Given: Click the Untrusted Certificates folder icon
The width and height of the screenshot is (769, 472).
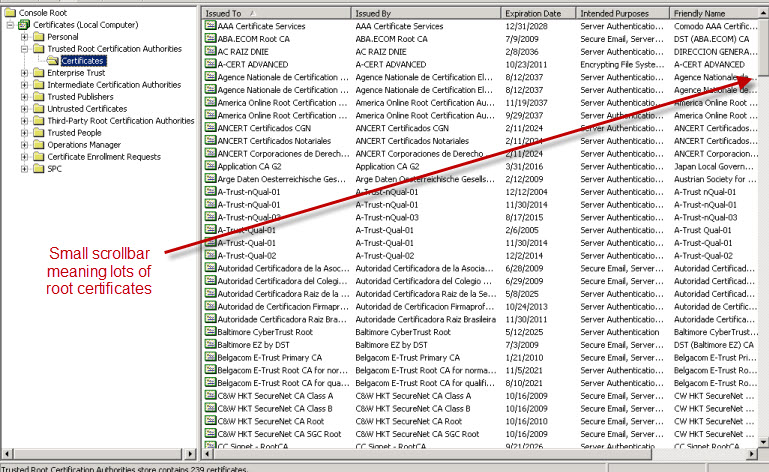Looking at the screenshot, I should point(38,109).
